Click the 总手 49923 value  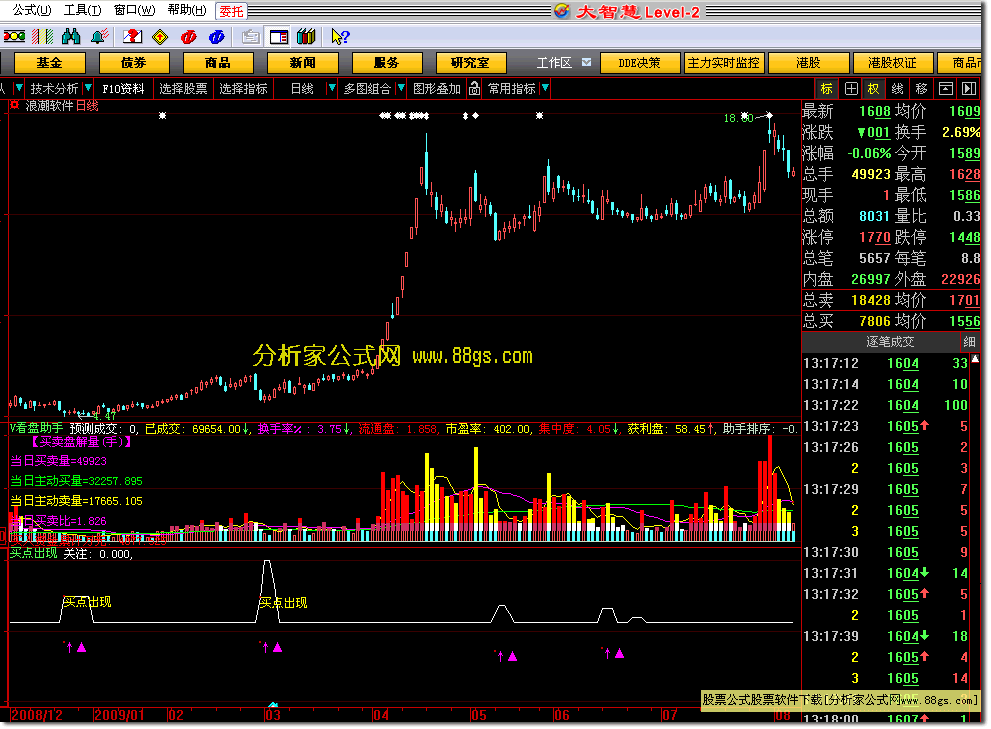pos(871,174)
